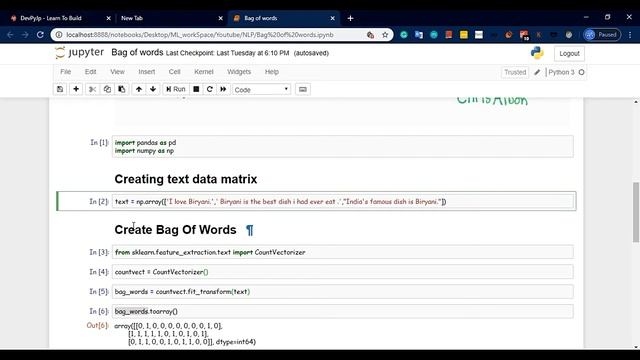The image size is (640, 360).
Task: Click the Logout button
Action: pos(569,53)
